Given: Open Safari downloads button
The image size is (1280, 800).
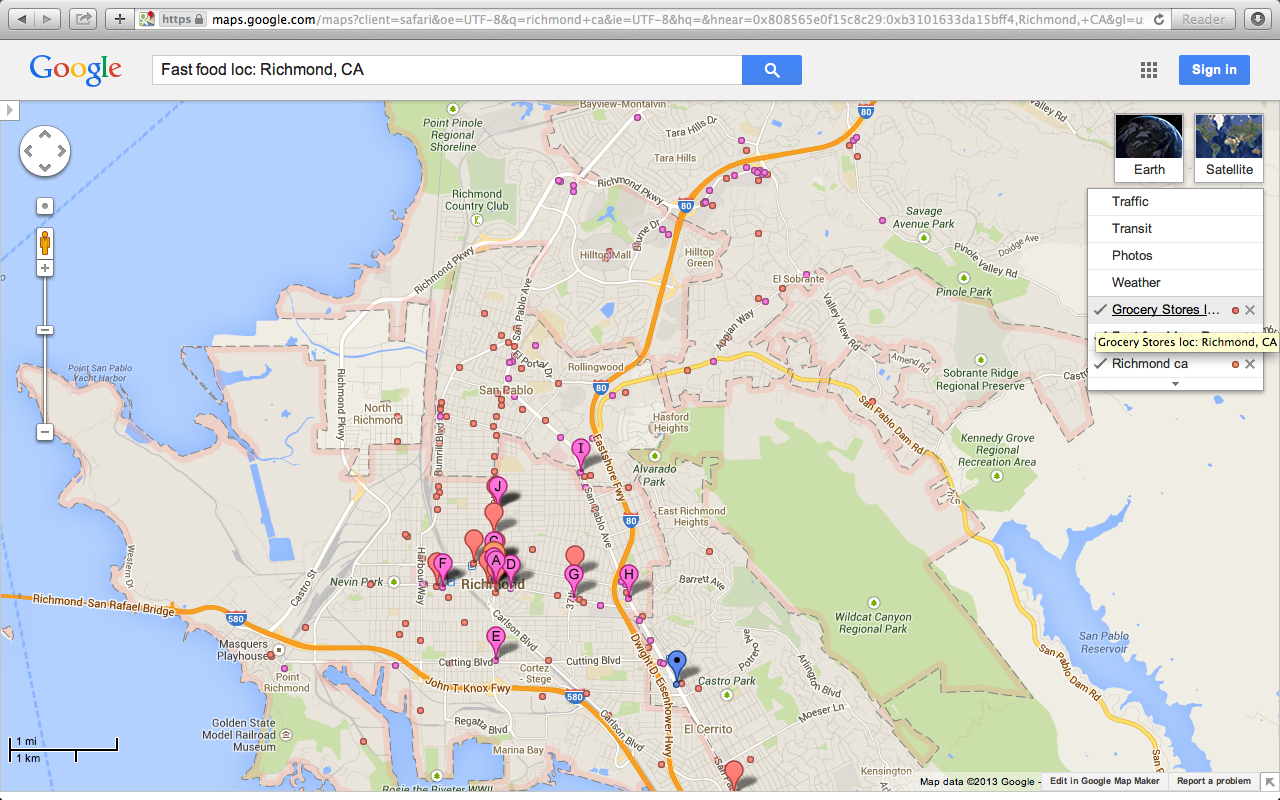Looking at the screenshot, I should pos(1257,19).
